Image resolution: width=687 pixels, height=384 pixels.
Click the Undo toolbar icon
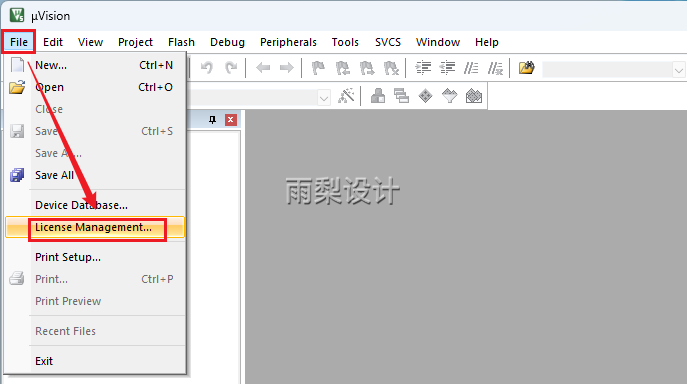click(x=206, y=68)
